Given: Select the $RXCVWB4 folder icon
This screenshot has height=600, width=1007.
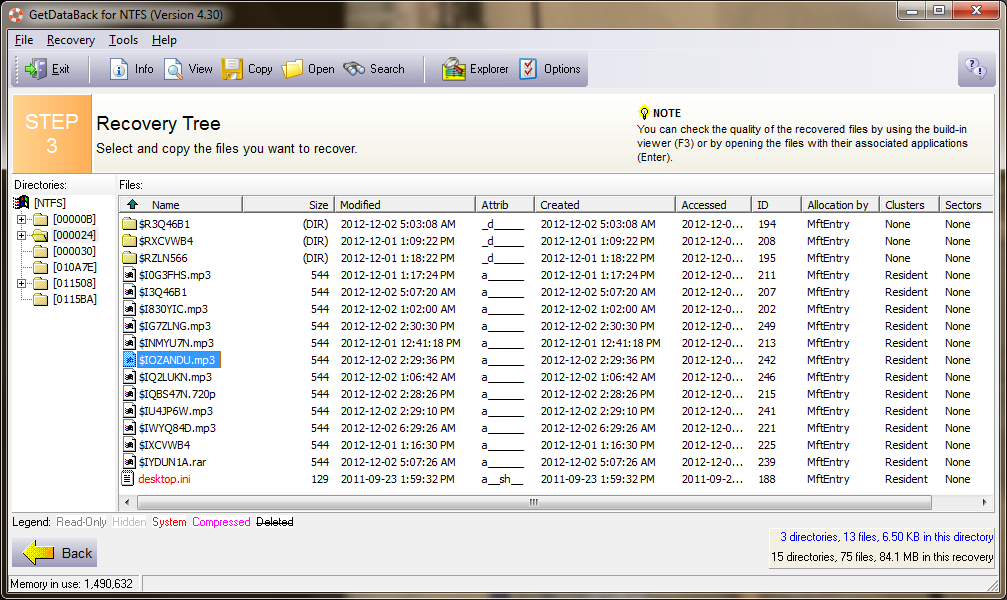Looking at the screenshot, I should (x=129, y=241).
